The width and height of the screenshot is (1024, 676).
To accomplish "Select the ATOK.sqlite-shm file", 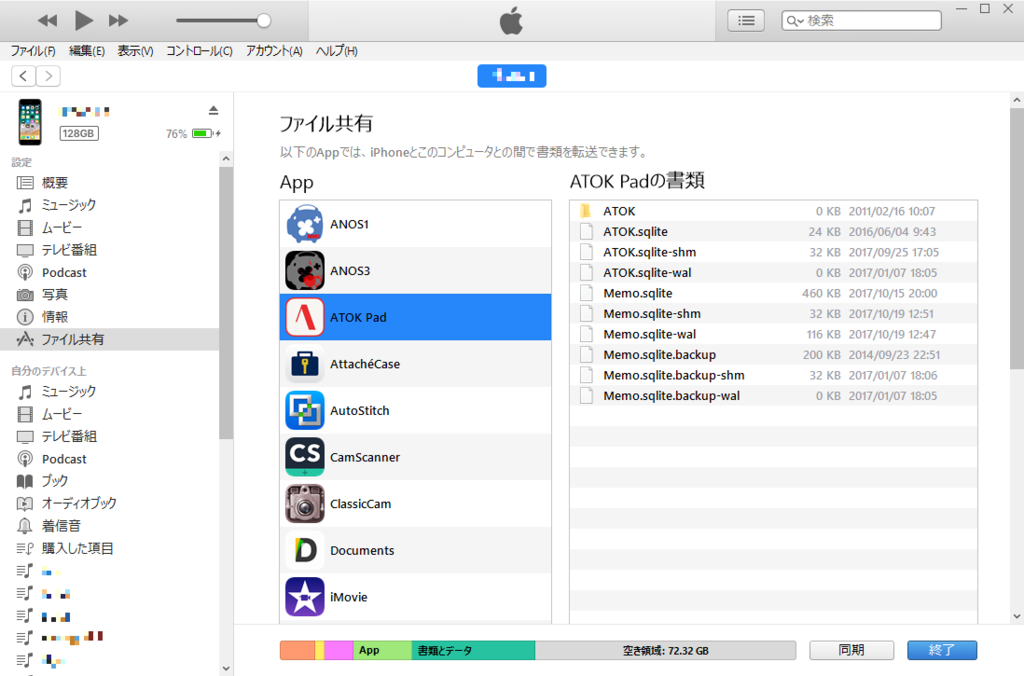I will coord(773,252).
